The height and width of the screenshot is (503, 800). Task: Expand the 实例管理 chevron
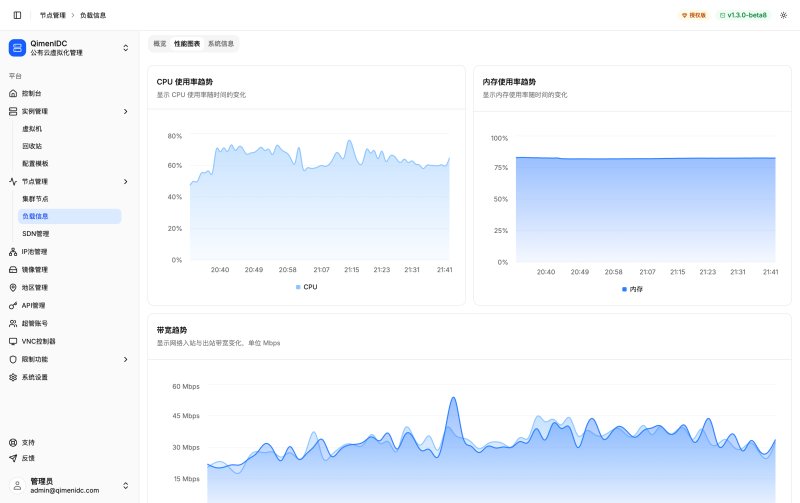(126, 111)
